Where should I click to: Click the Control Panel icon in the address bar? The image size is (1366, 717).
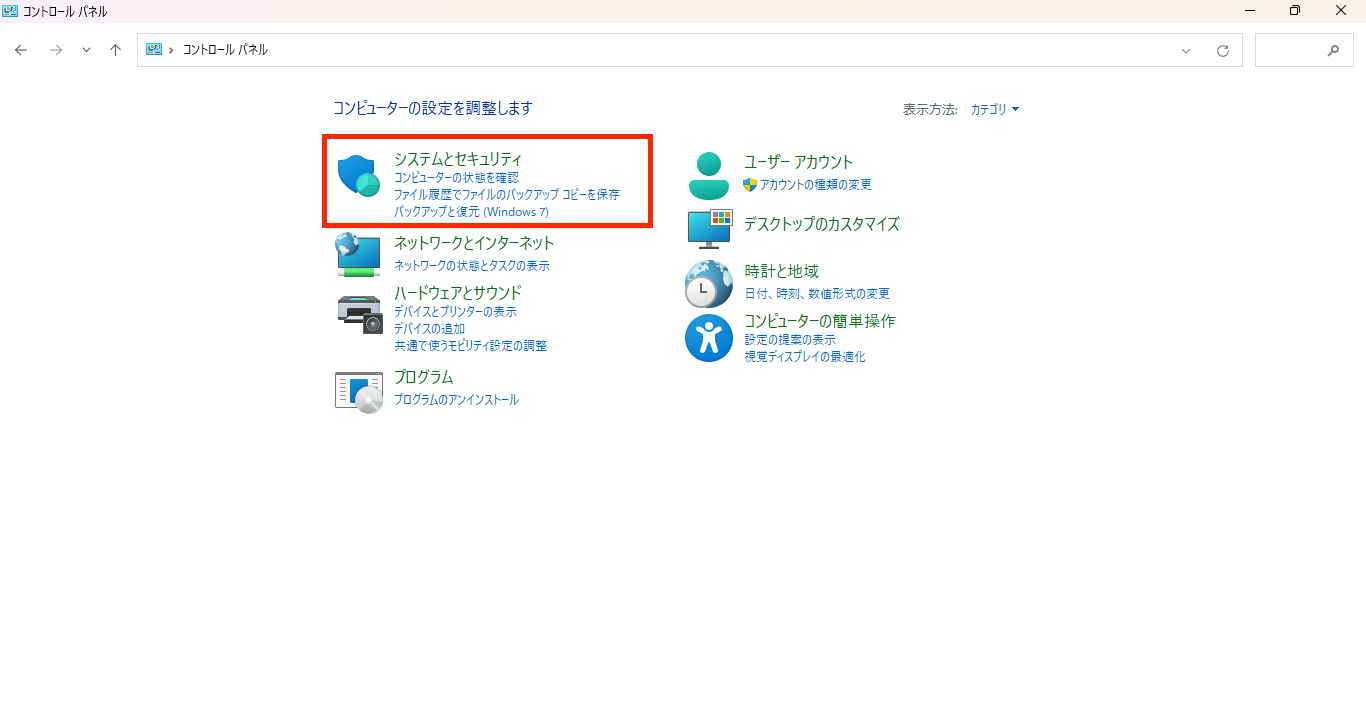(x=156, y=48)
